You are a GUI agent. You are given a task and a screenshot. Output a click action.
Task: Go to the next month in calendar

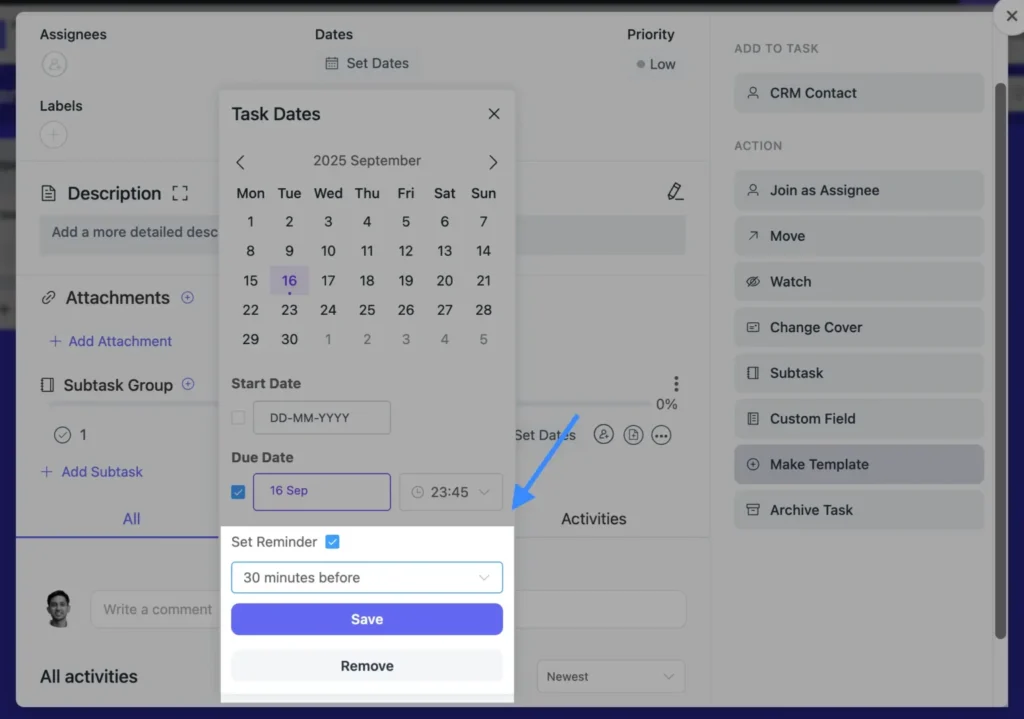pyautogui.click(x=492, y=162)
